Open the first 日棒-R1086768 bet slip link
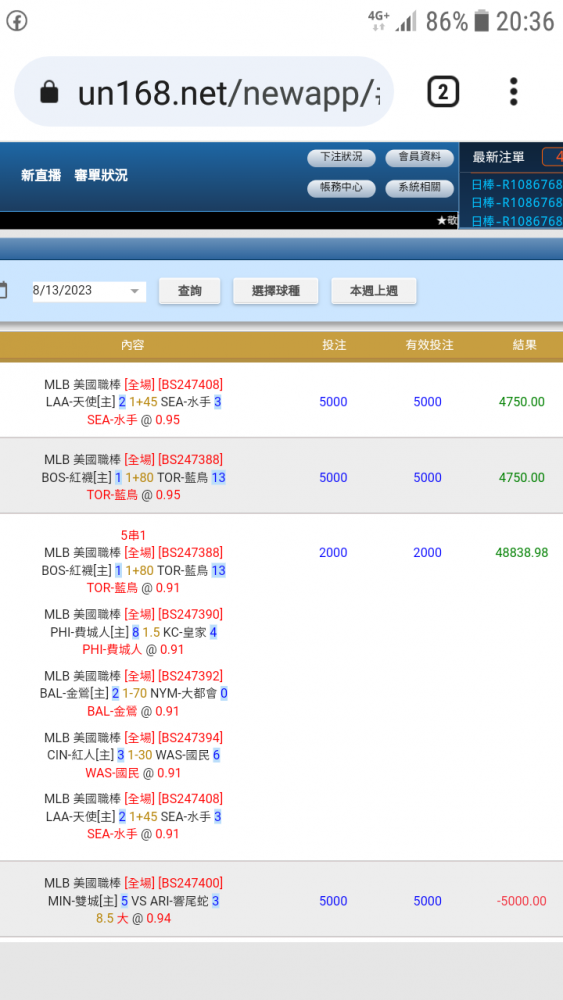The image size is (563, 1000). 516,186
